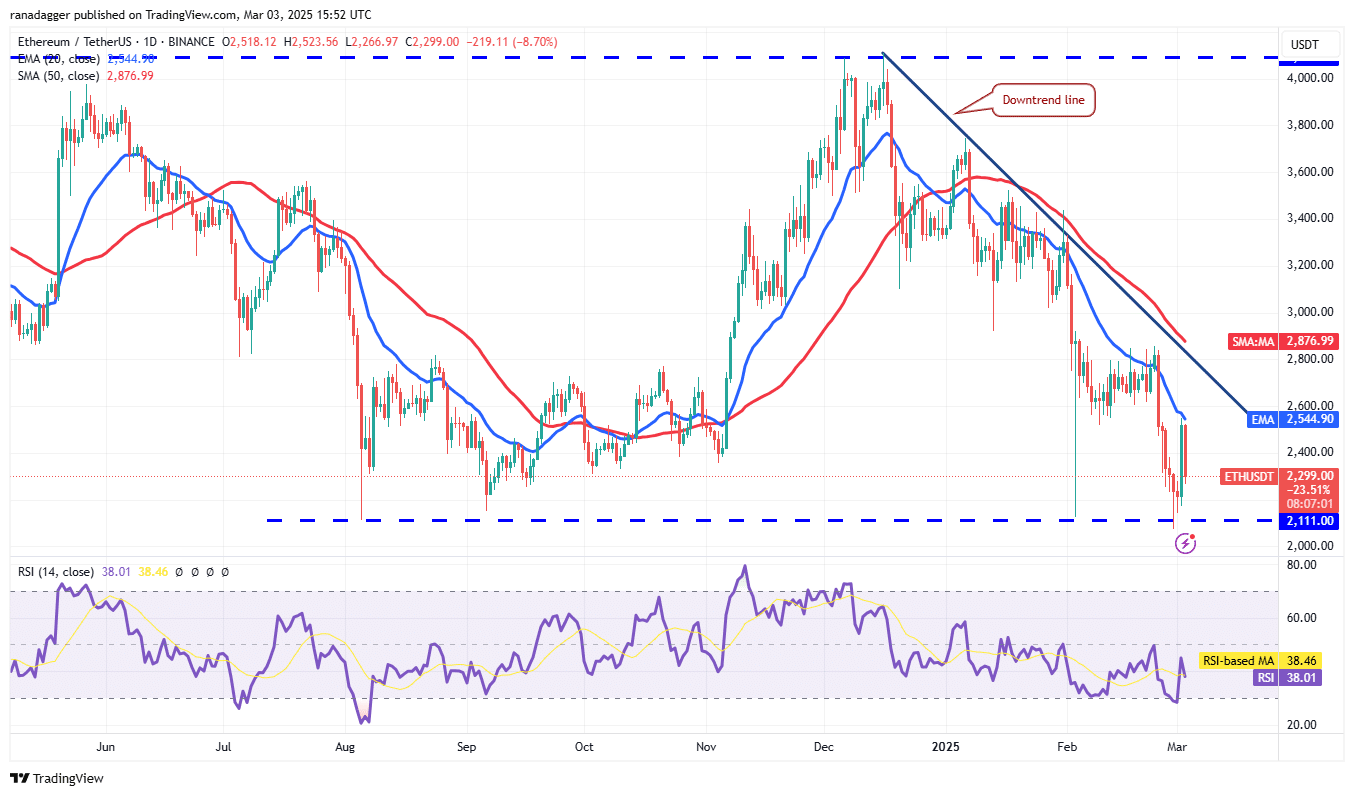Click the Aug label on time axis
Viewport: 1354px width, 796px height.
point(345,746)
